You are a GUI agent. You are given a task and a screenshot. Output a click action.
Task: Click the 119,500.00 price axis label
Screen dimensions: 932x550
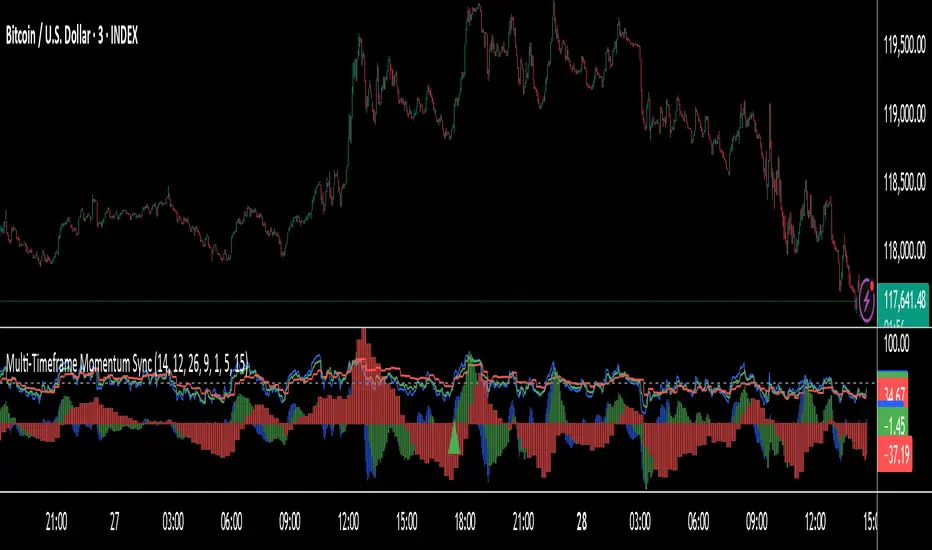(904, 45)
